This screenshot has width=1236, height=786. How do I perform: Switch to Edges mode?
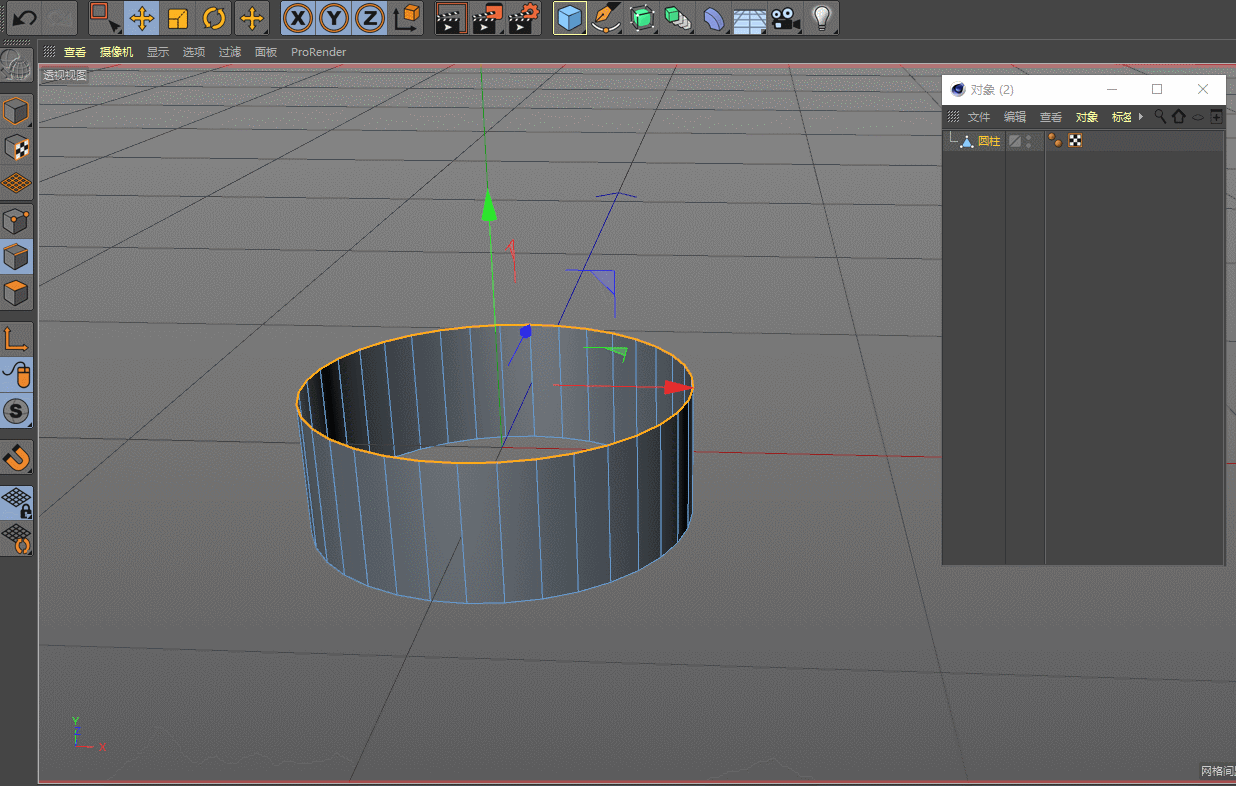pos(16,257)
